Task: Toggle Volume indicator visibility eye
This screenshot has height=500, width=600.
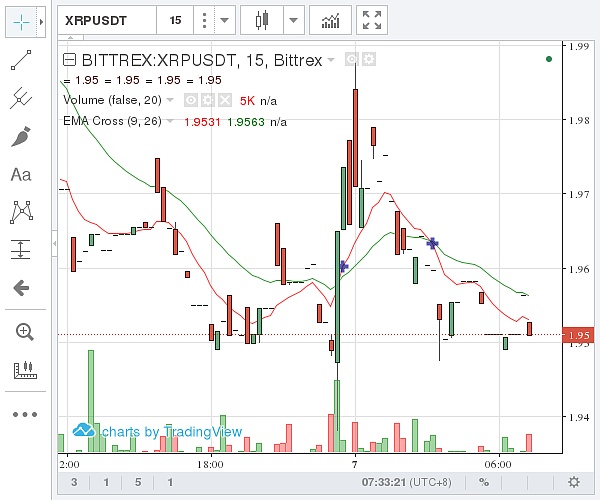Action: 191,100
